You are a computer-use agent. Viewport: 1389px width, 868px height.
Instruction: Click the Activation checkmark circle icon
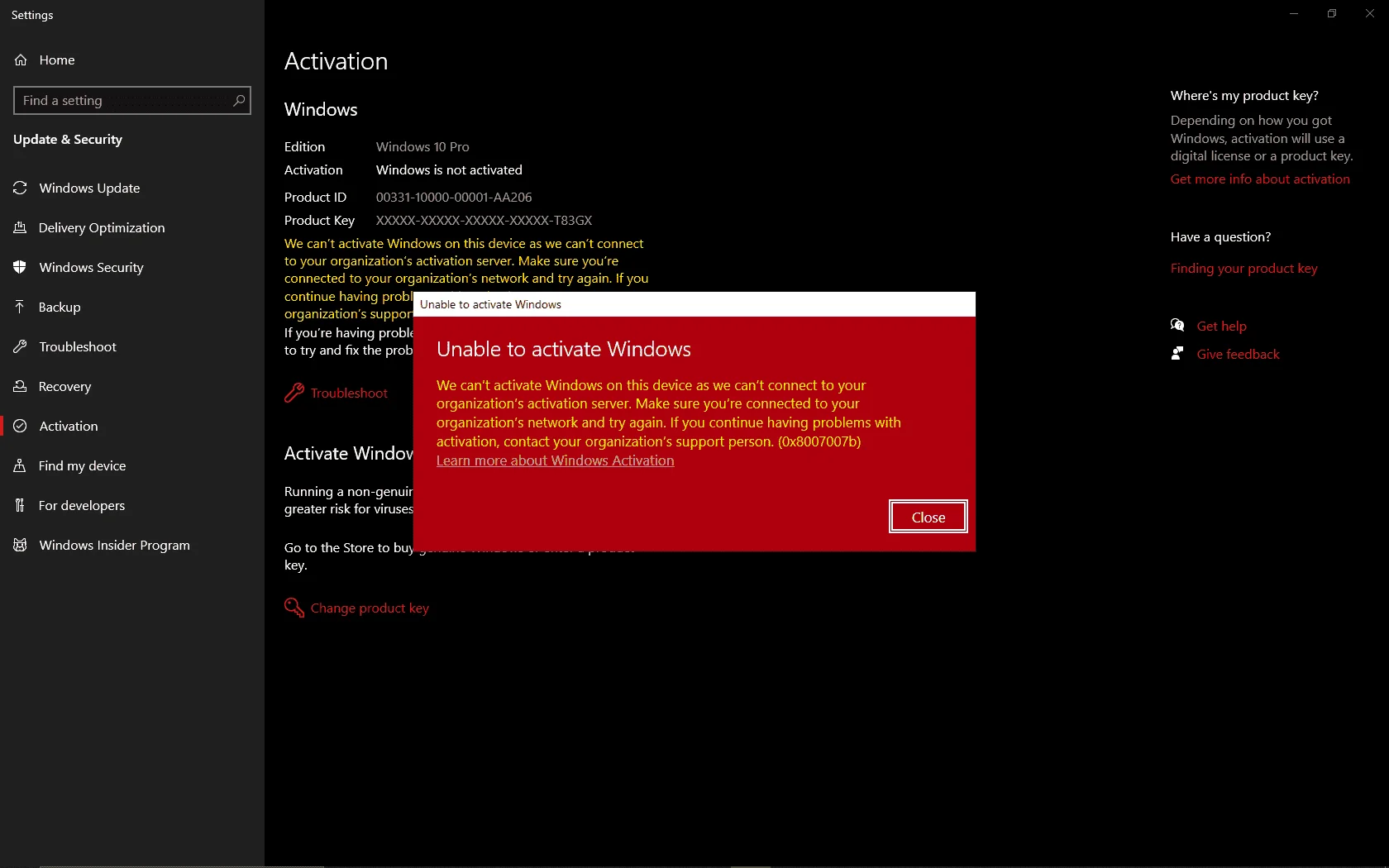(x=21, y=427)
